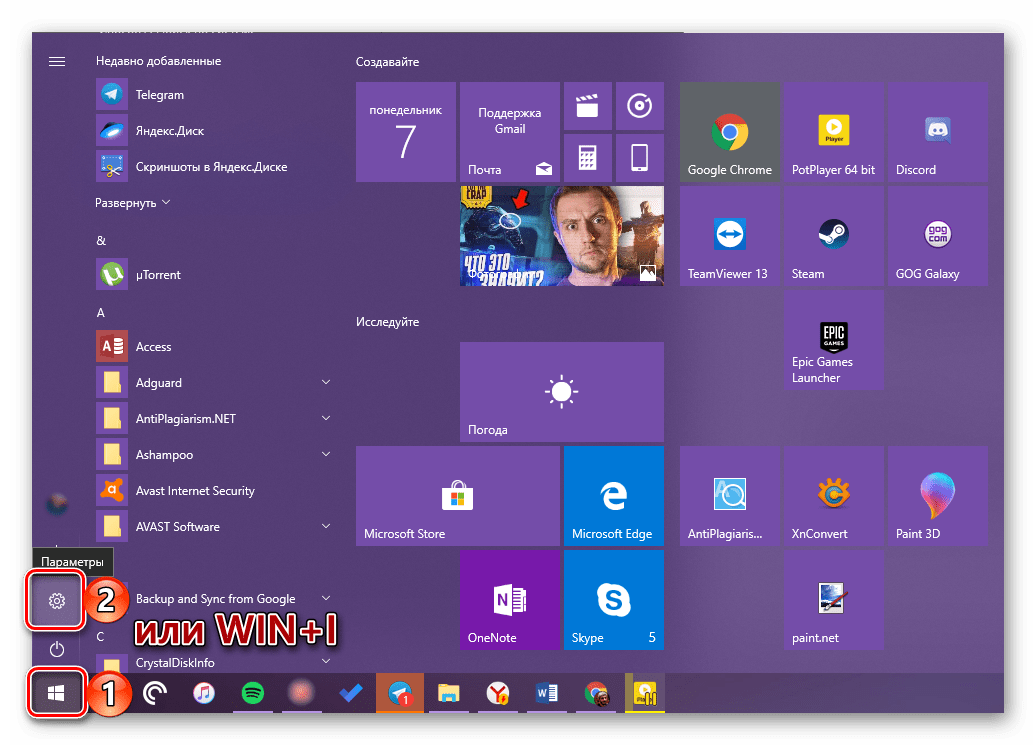Expand the Ashampoo app group

326,454
